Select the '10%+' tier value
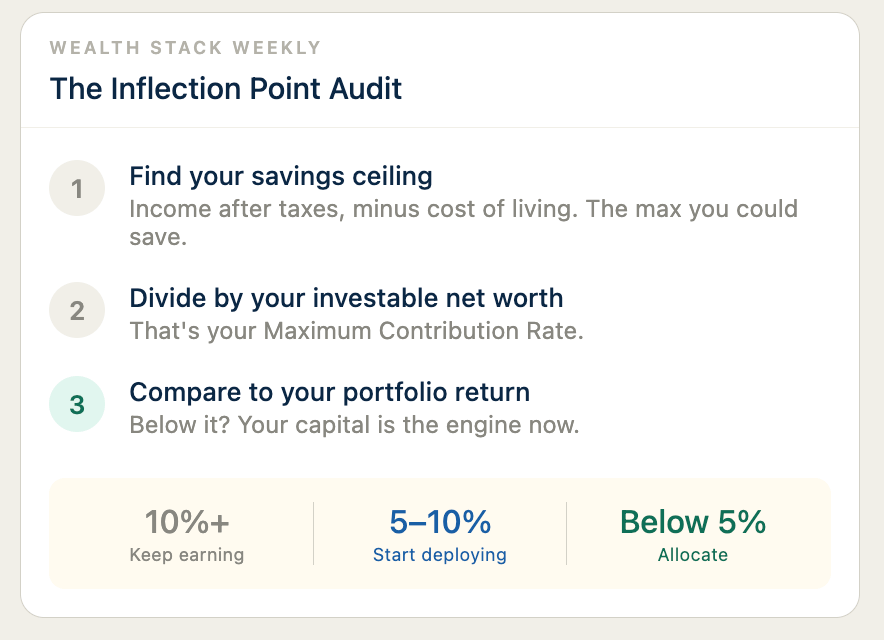The image size is (884, 640). click(187, 522)
